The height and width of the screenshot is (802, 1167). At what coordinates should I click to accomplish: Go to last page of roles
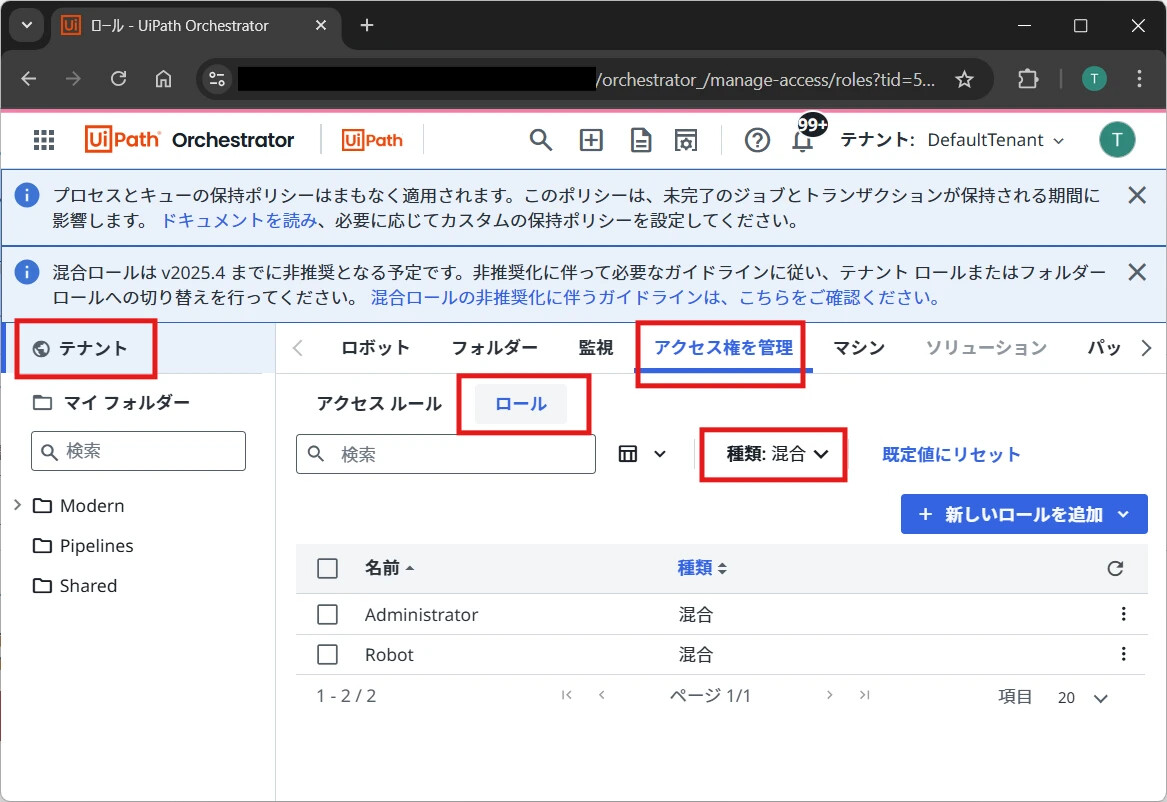(864, 695)
